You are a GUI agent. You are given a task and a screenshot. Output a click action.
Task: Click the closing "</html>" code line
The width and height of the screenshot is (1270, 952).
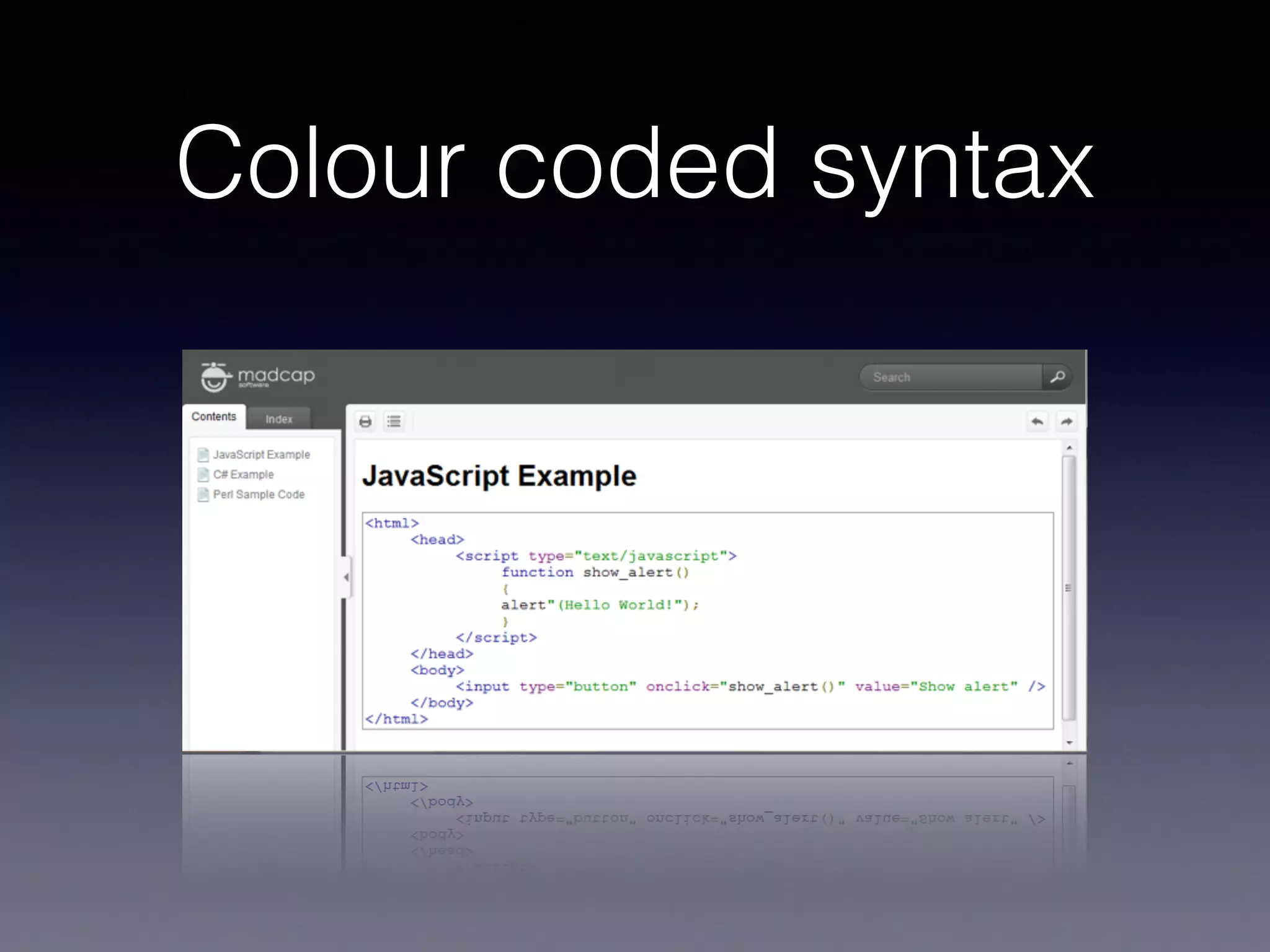click(x=396, y=719)
